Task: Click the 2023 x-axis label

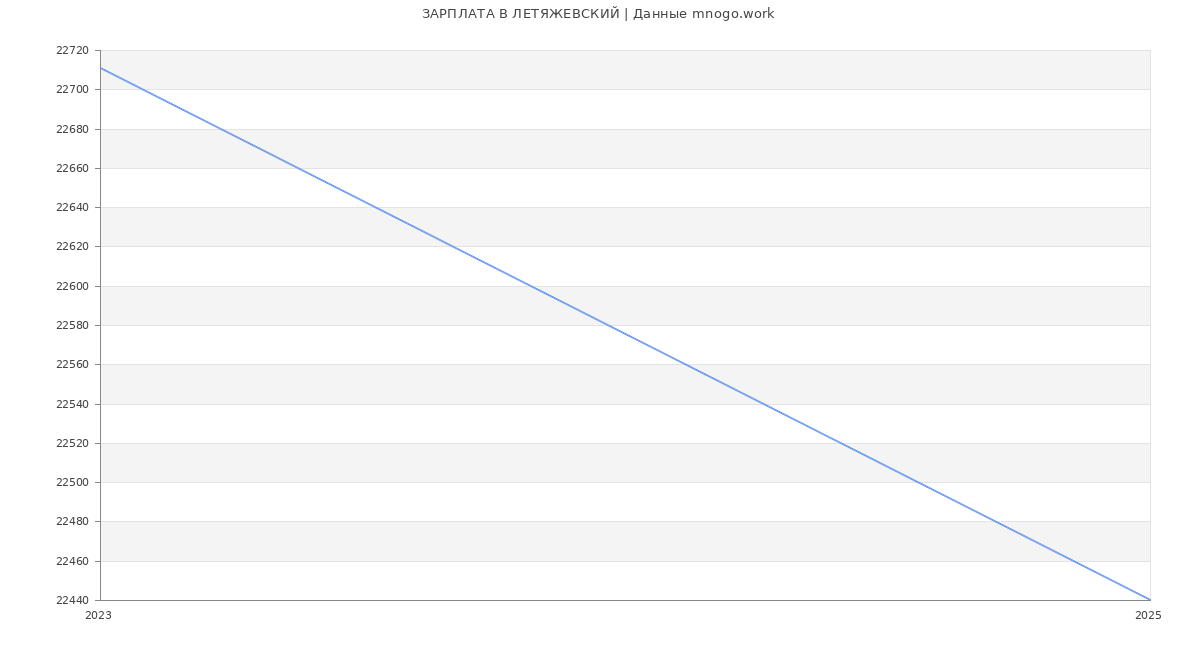Action: 99,616
